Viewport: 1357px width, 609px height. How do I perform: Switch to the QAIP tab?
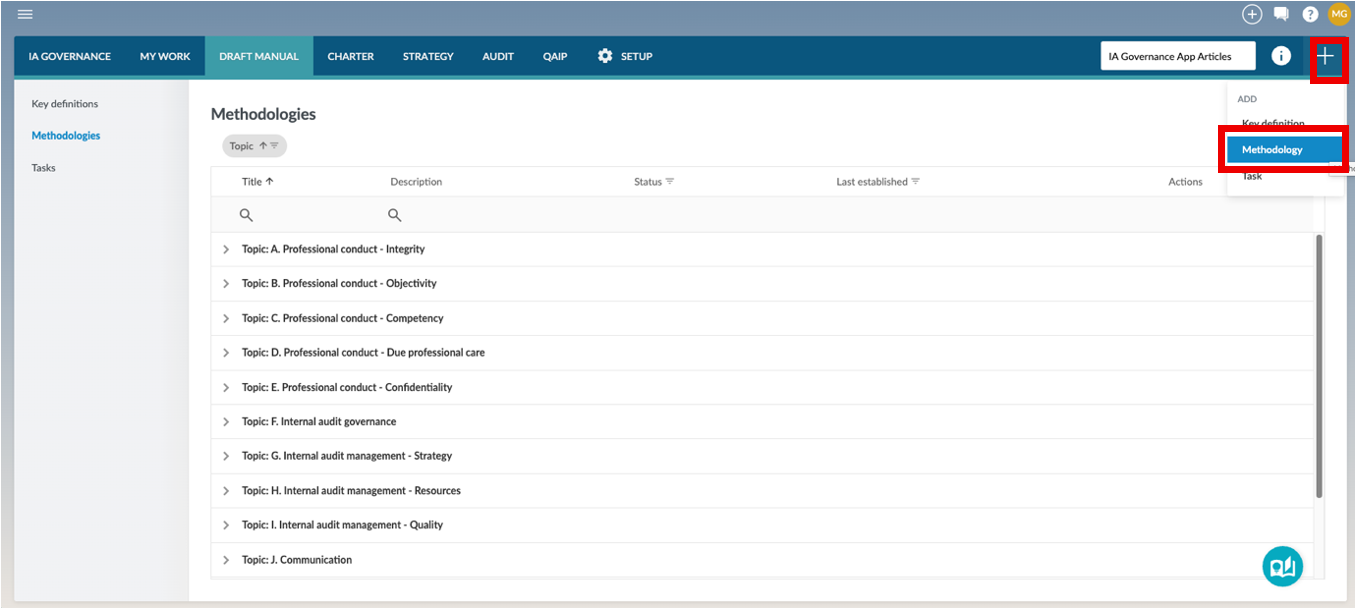click(555, 57)
